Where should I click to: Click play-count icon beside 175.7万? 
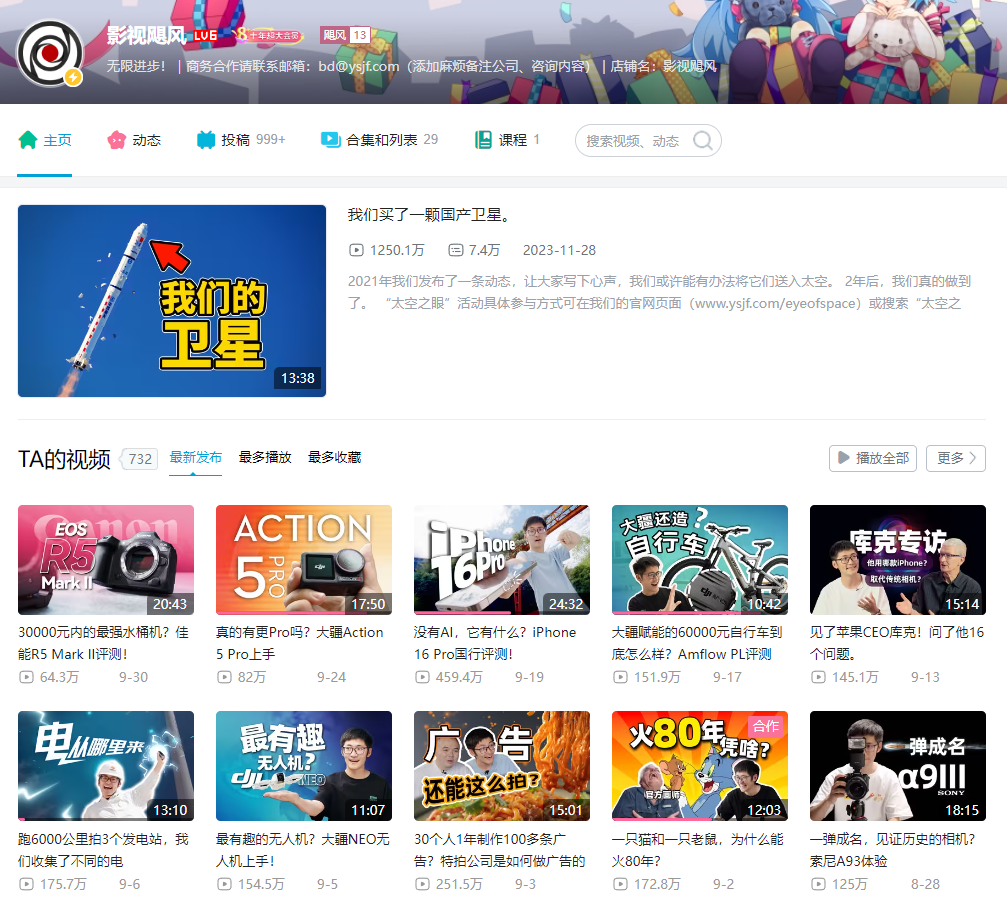click(26, 884)
